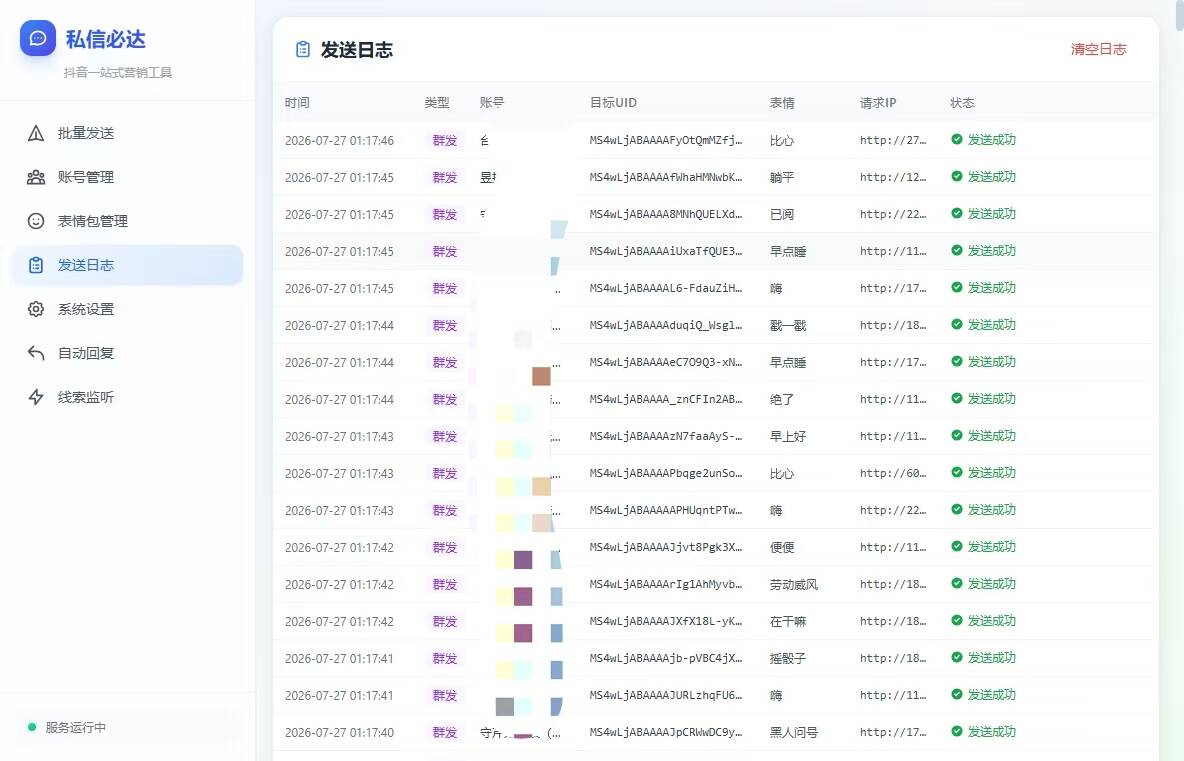The width and height of the screenshot is (1184, 761).
Task: Click the 目标UID column header
Action: coord(613,103)
